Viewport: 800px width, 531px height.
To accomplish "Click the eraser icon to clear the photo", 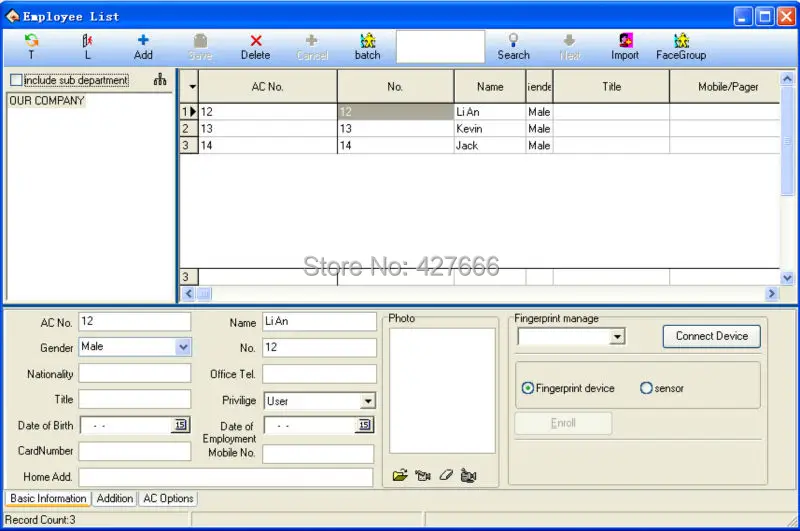I will 446,475.
